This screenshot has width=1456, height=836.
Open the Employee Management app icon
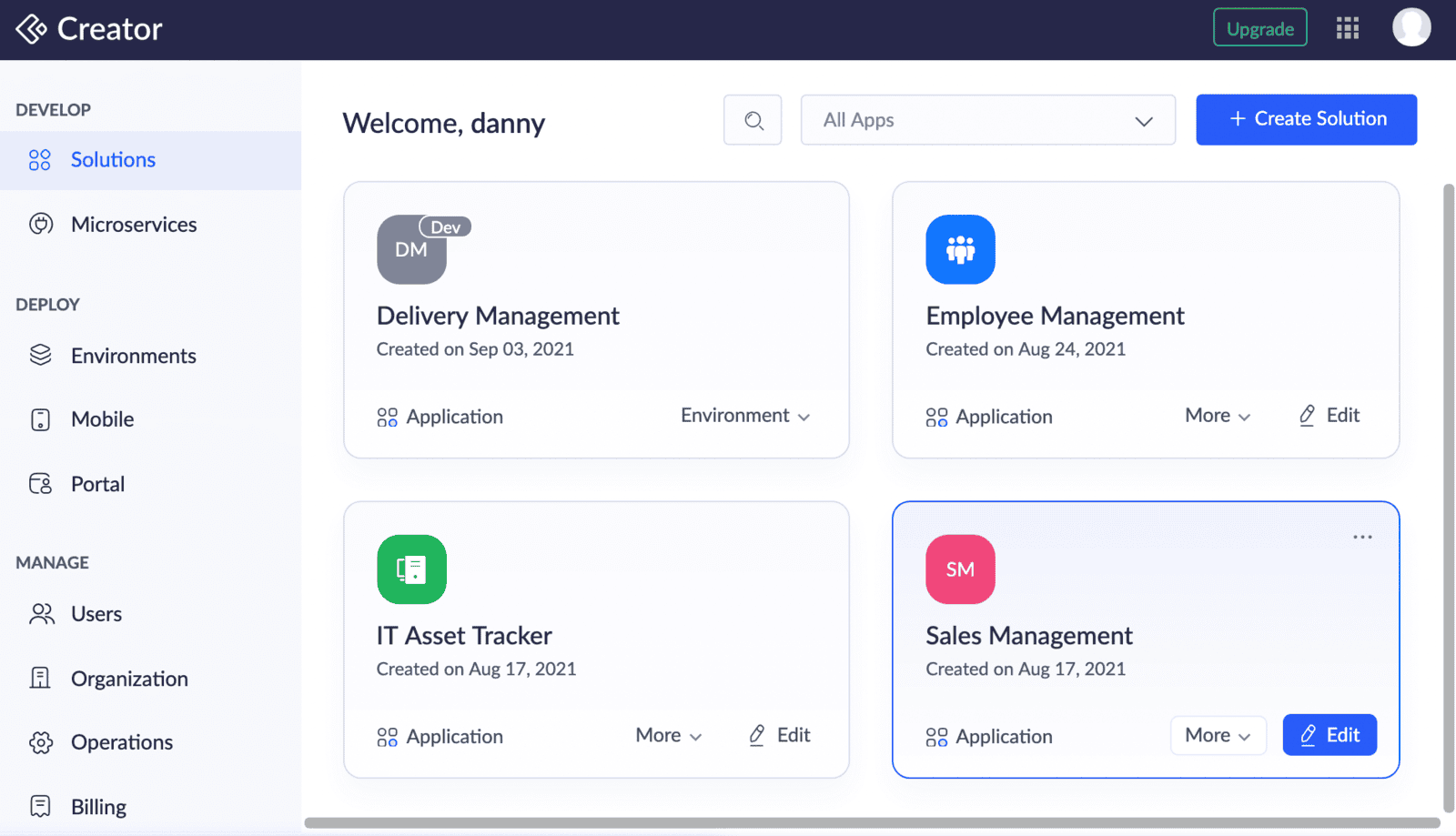(960, 249)
